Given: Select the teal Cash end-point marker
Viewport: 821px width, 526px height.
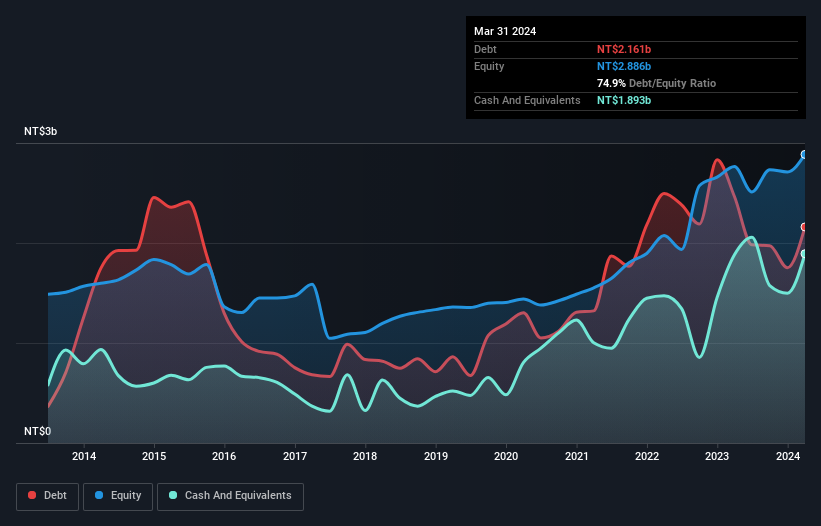Looking at the screenshot, I should [x=804, y=254].
